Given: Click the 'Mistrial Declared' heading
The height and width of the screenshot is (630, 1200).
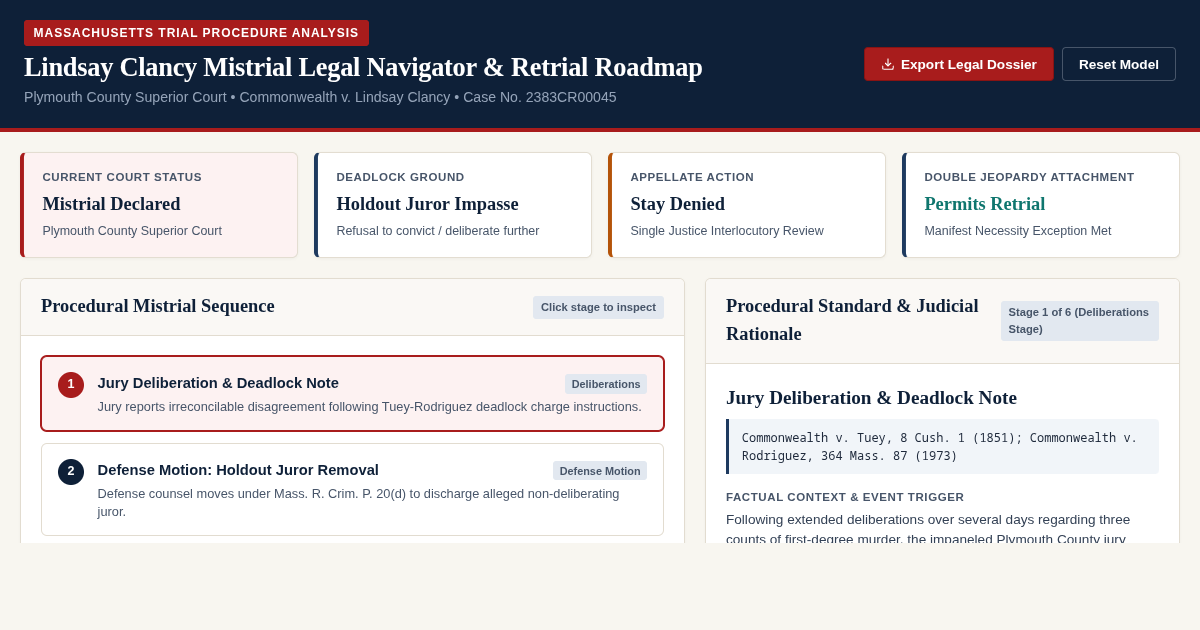Looking at the screenshot, I should tap(111, 204).
